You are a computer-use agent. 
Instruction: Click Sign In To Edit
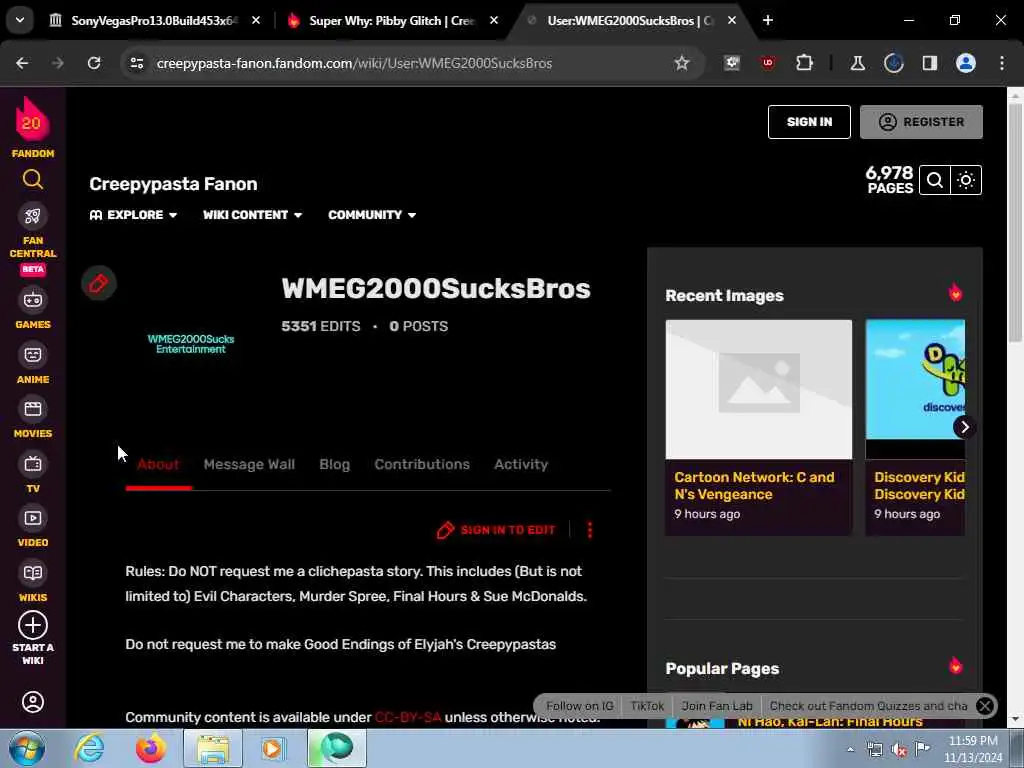496,530
